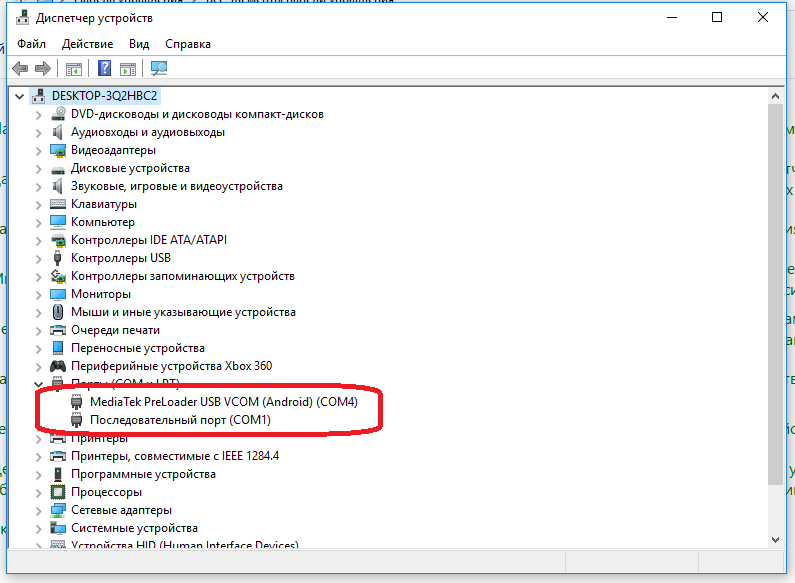Image resolution: width=795 pixels, height=583 pixels.
Task: Select the Контроллеры USB entry
Action: coord(120,258)
